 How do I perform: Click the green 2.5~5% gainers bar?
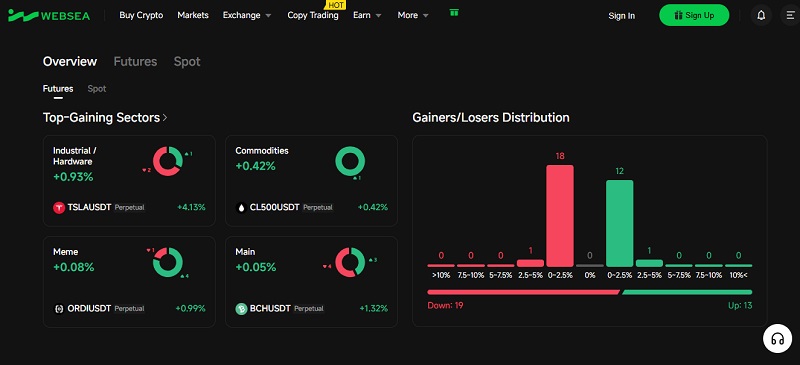[x=649, y=263]
